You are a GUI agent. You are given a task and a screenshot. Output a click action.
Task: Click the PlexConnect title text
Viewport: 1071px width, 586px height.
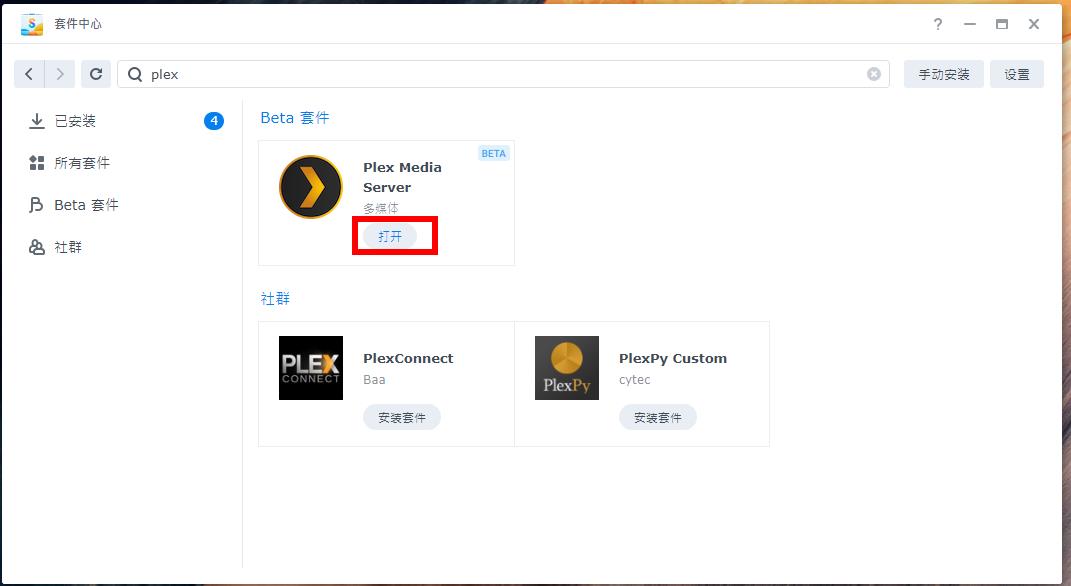[408, 358]
